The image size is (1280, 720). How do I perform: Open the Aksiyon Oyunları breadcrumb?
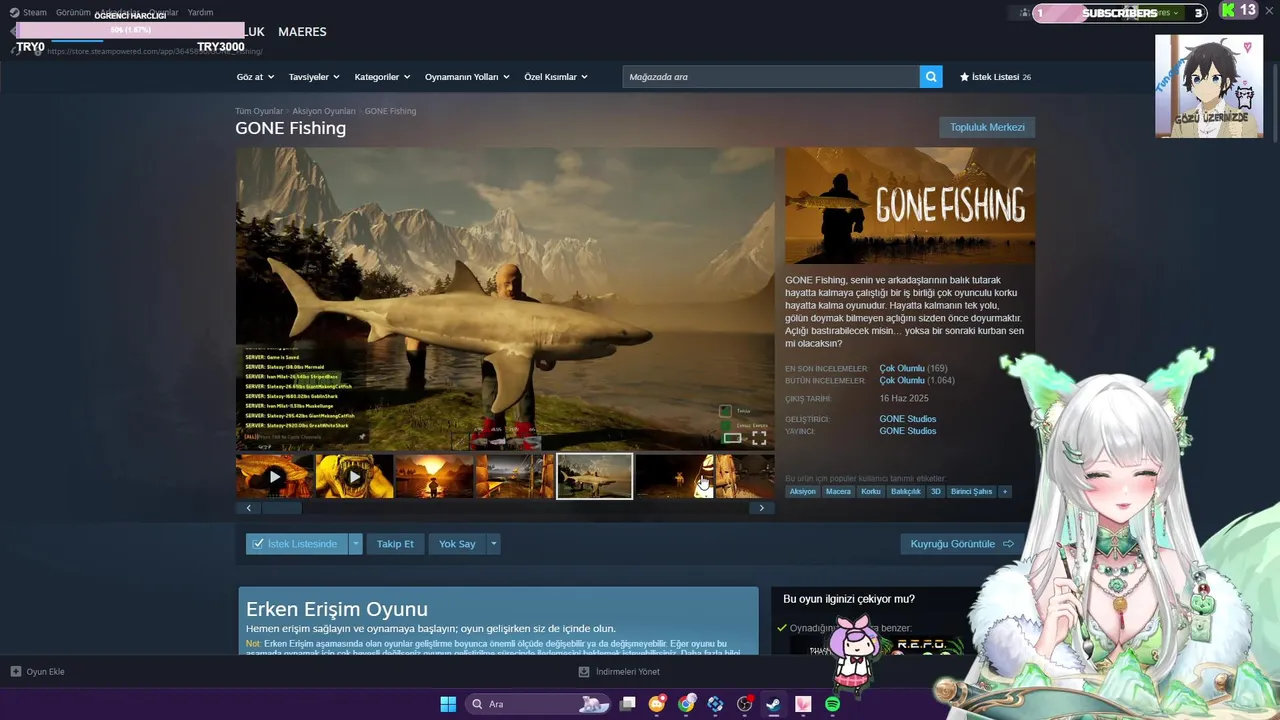click(x=324, y=111)
